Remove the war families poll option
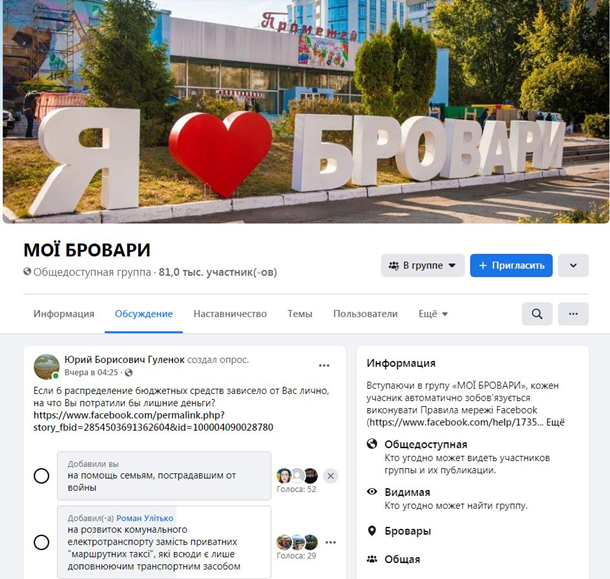610x579 pixels. [331, 475]
